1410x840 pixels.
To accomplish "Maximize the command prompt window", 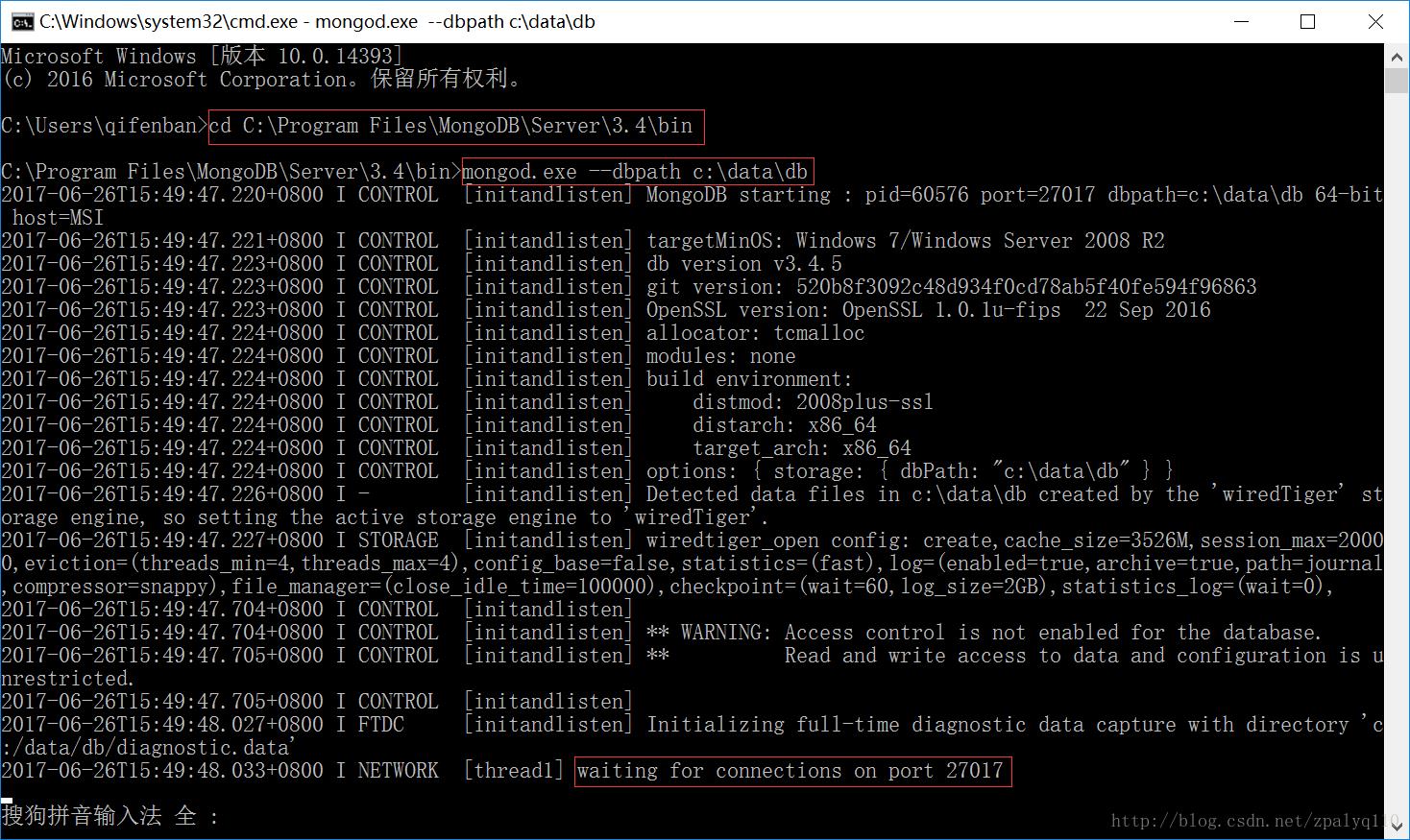I will tap(1307, 21).
